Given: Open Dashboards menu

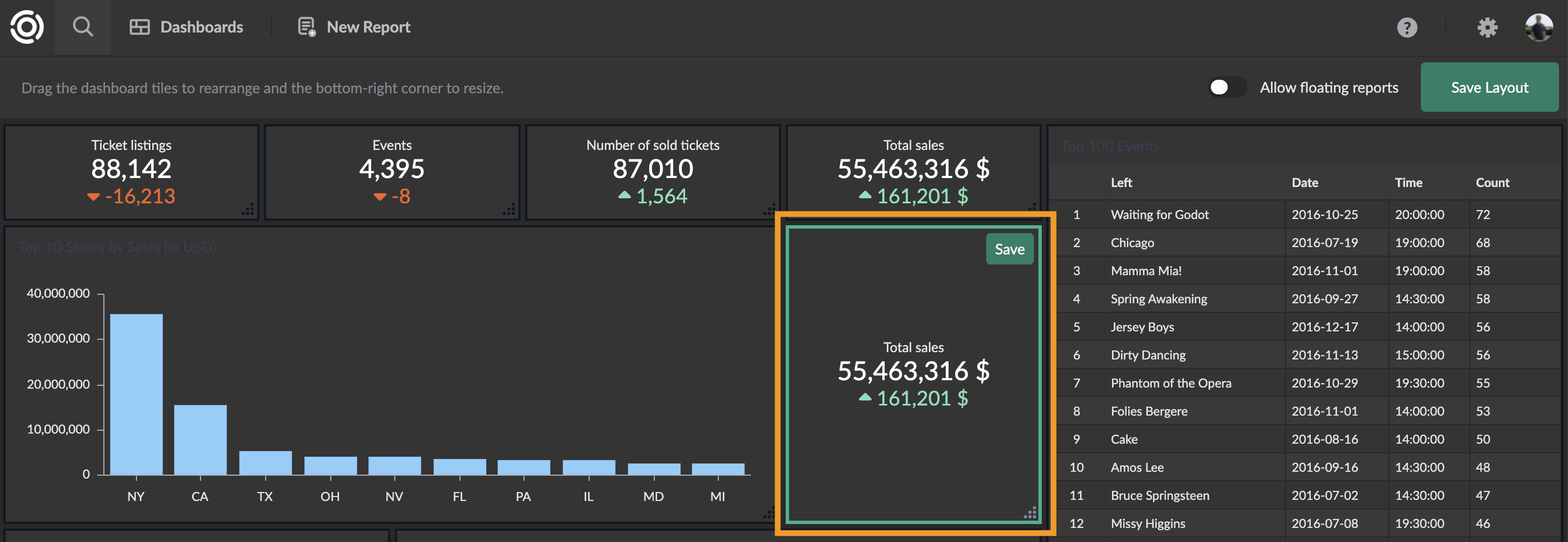Looking at the screenshot, I should tap(186, 28).
